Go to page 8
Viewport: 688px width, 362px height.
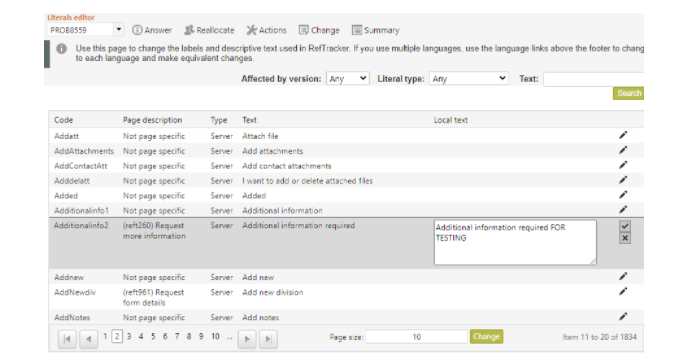pos(189,336)
